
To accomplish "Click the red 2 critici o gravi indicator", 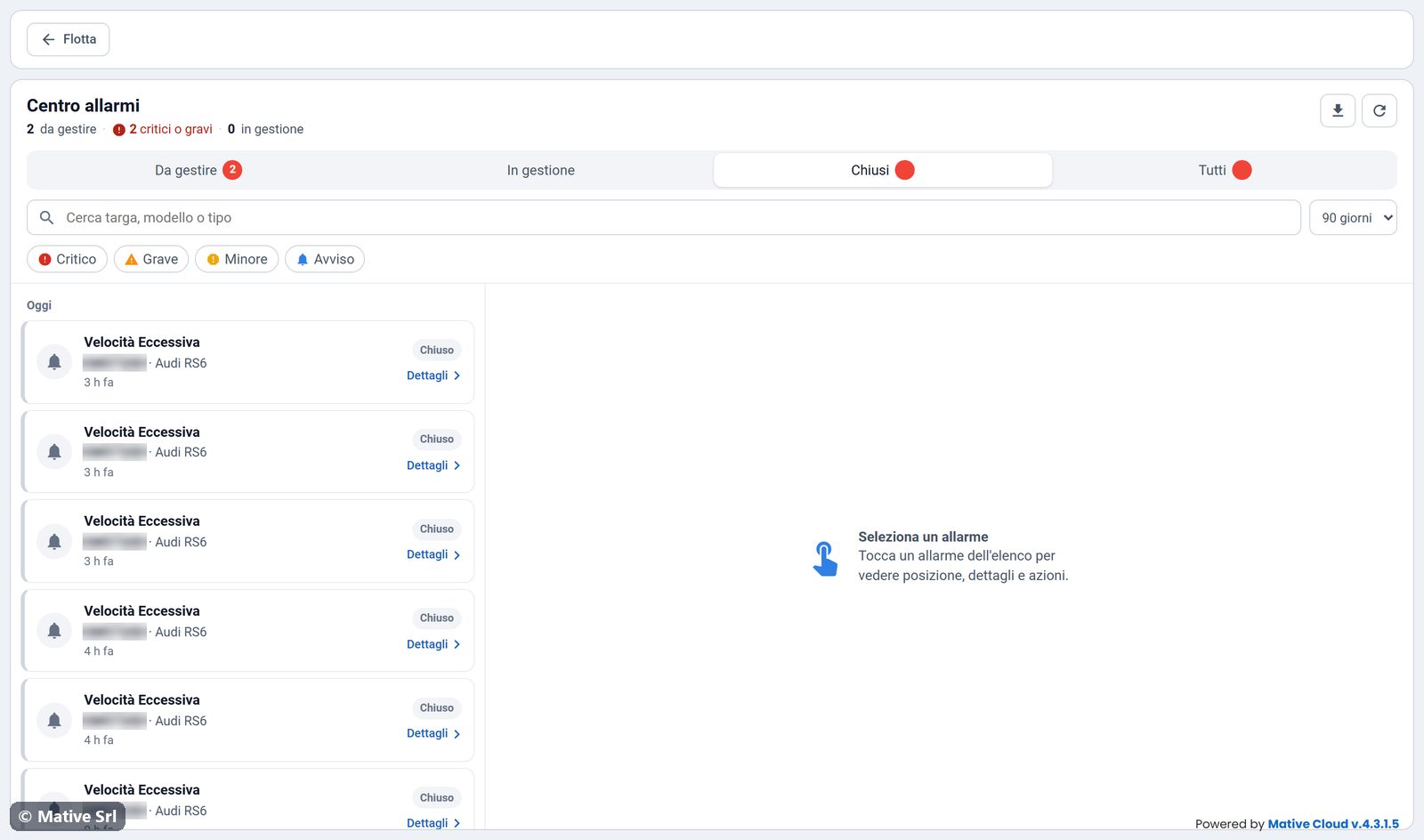I will pyautogui.click(x=163, y=129).
